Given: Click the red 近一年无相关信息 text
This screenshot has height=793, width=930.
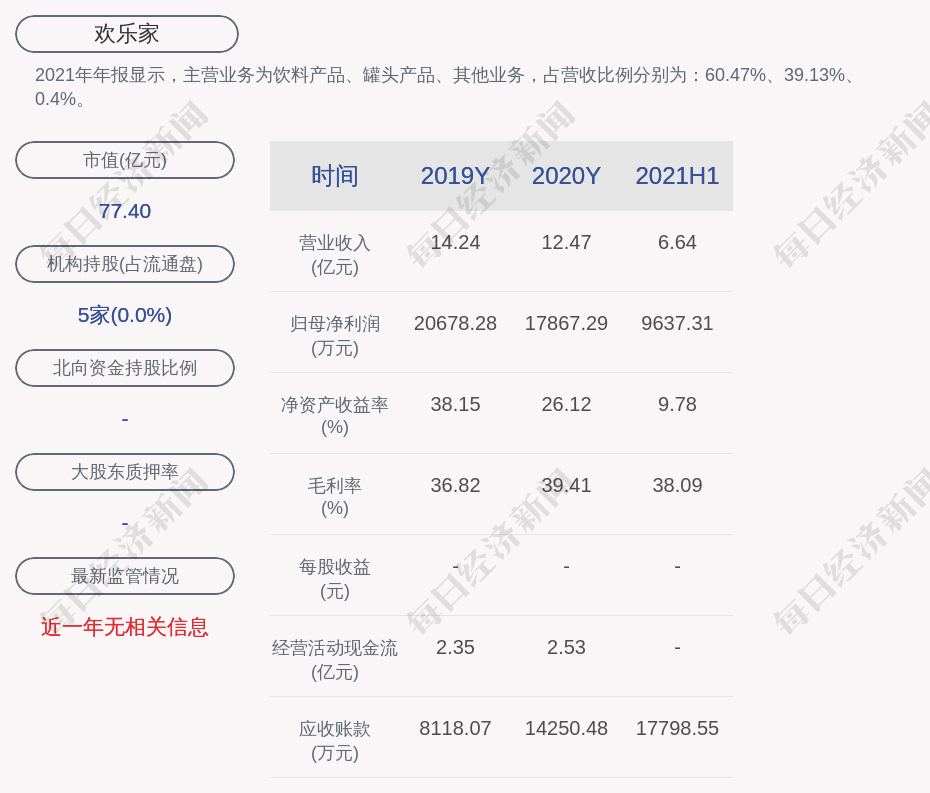Looking at the screenshot, I should (x=125, y=627).
